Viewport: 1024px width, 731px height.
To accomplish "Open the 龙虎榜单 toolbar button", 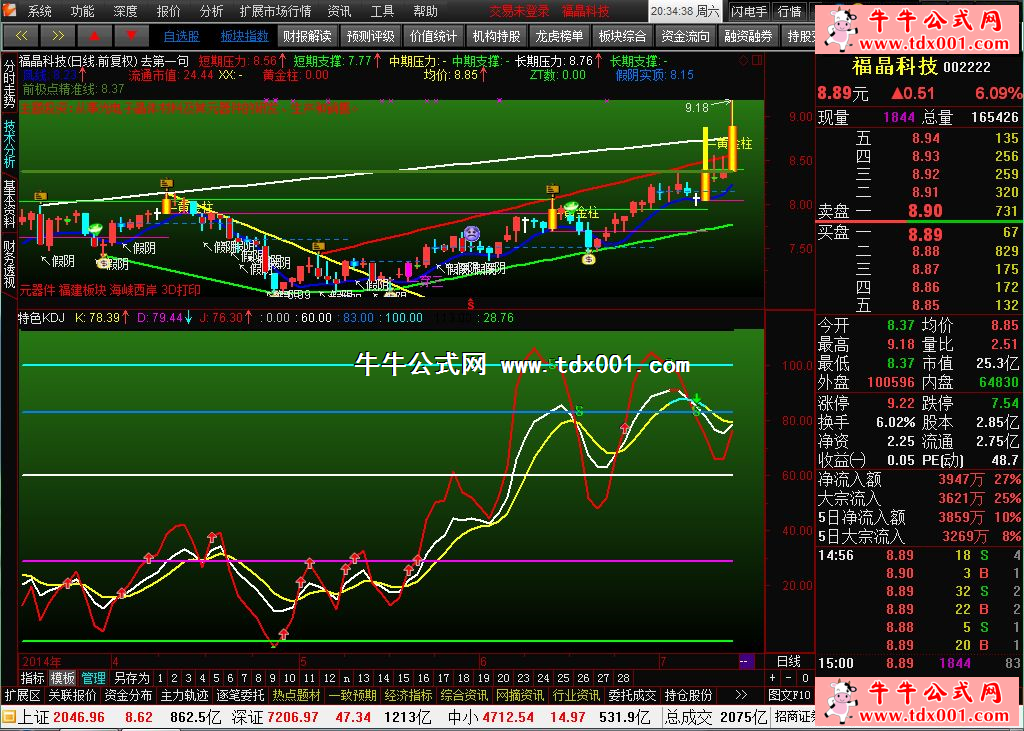I will 559,36.
